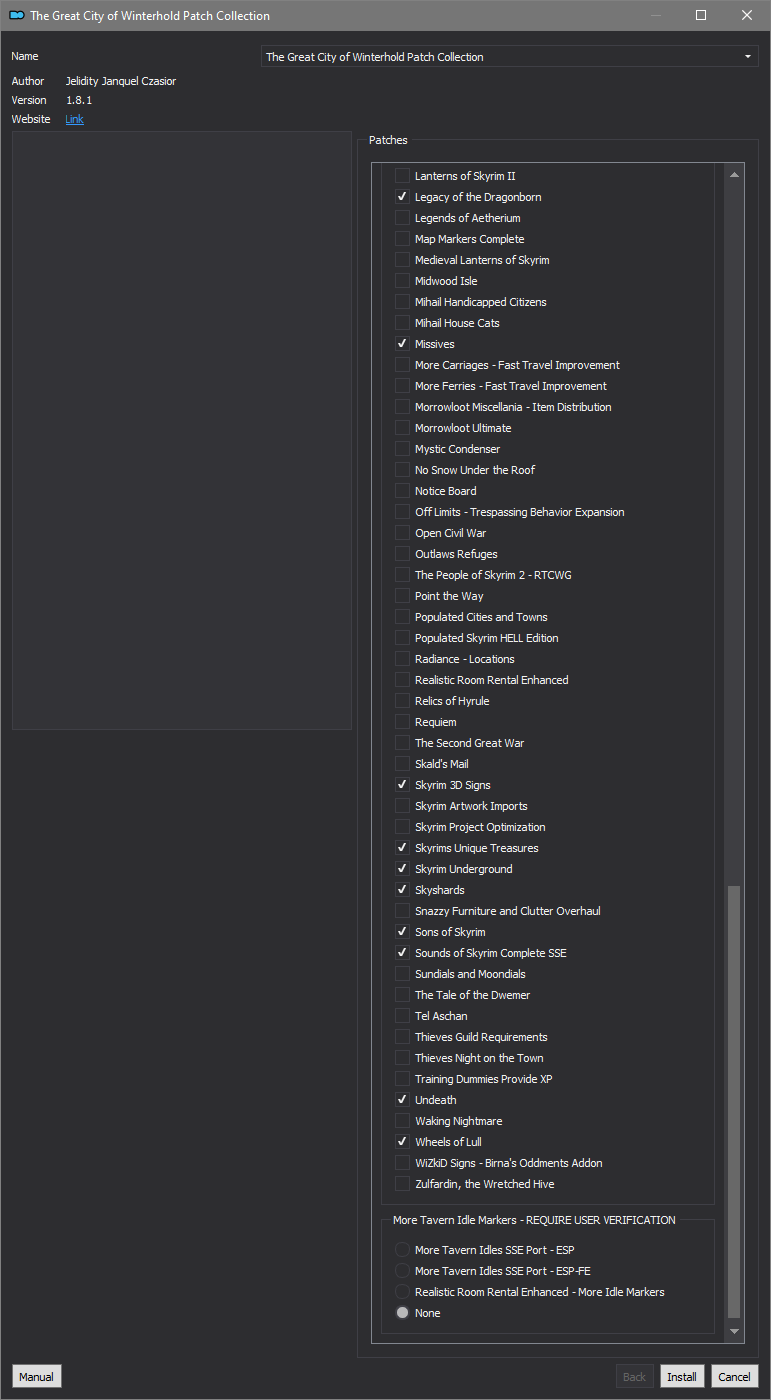The height and width of the screenshot is (1400, 771).
Task: Close the installer window
Action: coord(747,15)
